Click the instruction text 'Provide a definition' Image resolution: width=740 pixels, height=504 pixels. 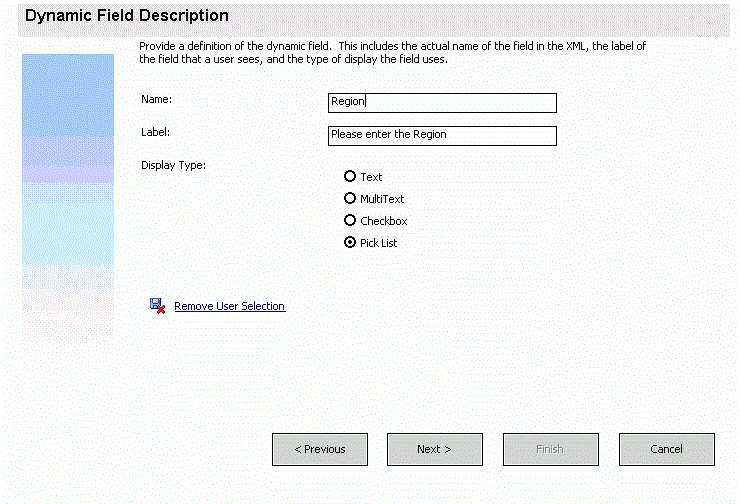click(392, 52)
